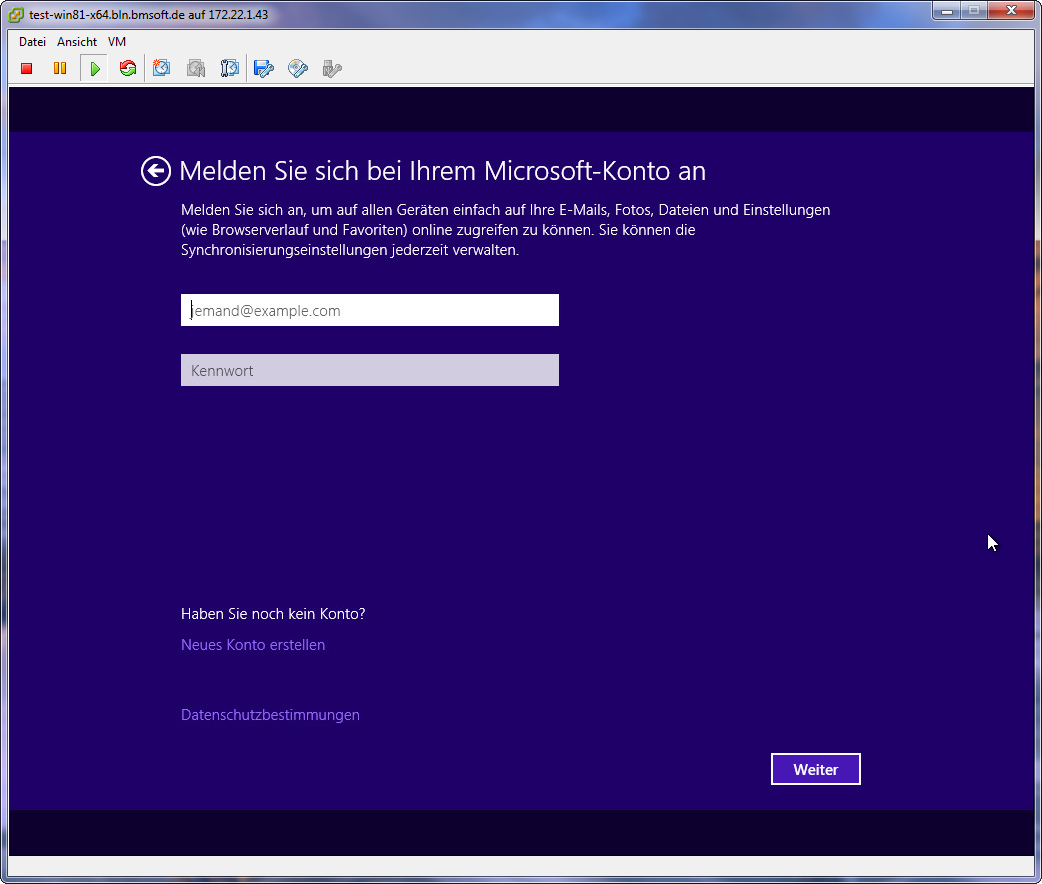Click the heading Melden Sie sich bei Ihrem Microsoft-Konto an

[443, 171]
